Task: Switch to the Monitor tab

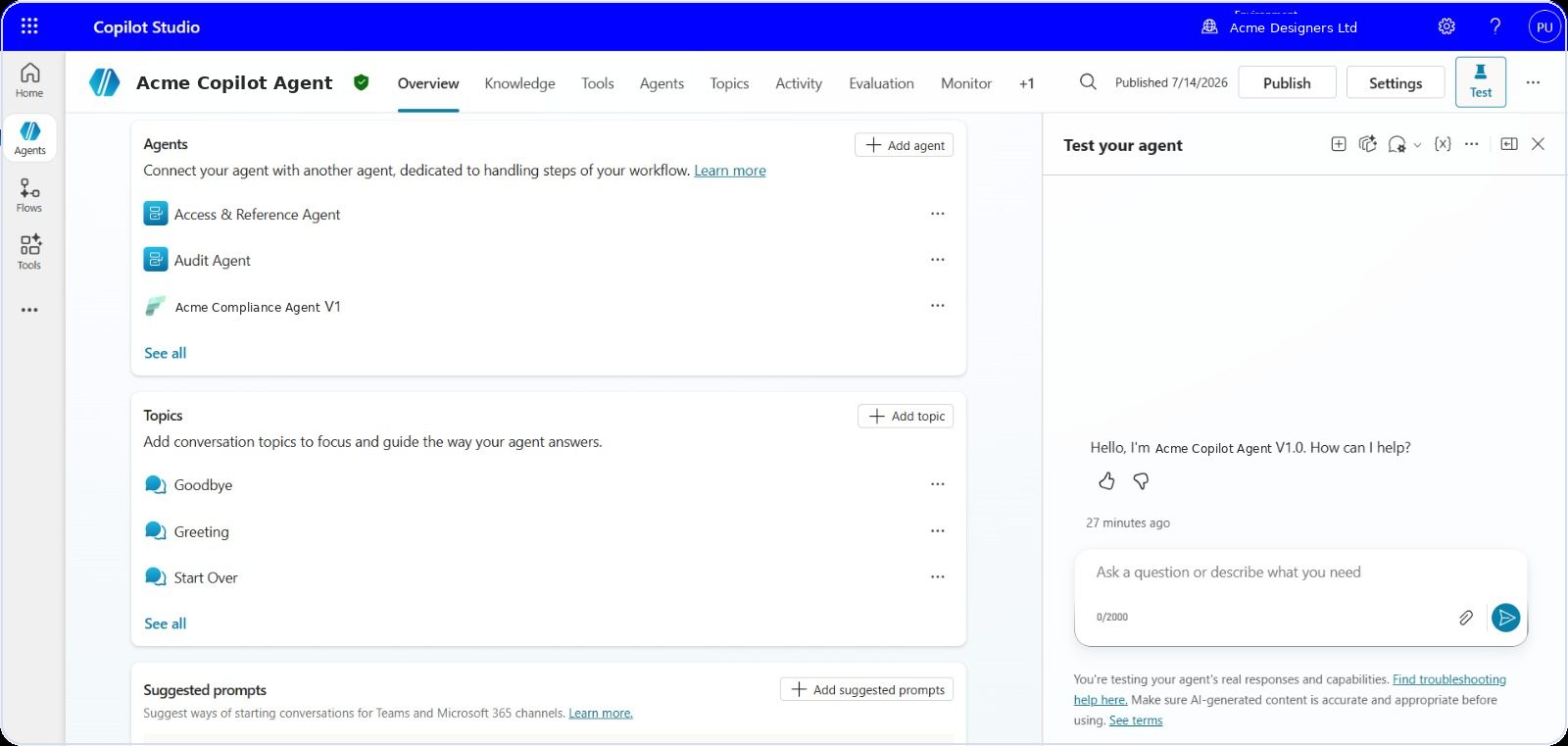Action: [x=966, y=83]
